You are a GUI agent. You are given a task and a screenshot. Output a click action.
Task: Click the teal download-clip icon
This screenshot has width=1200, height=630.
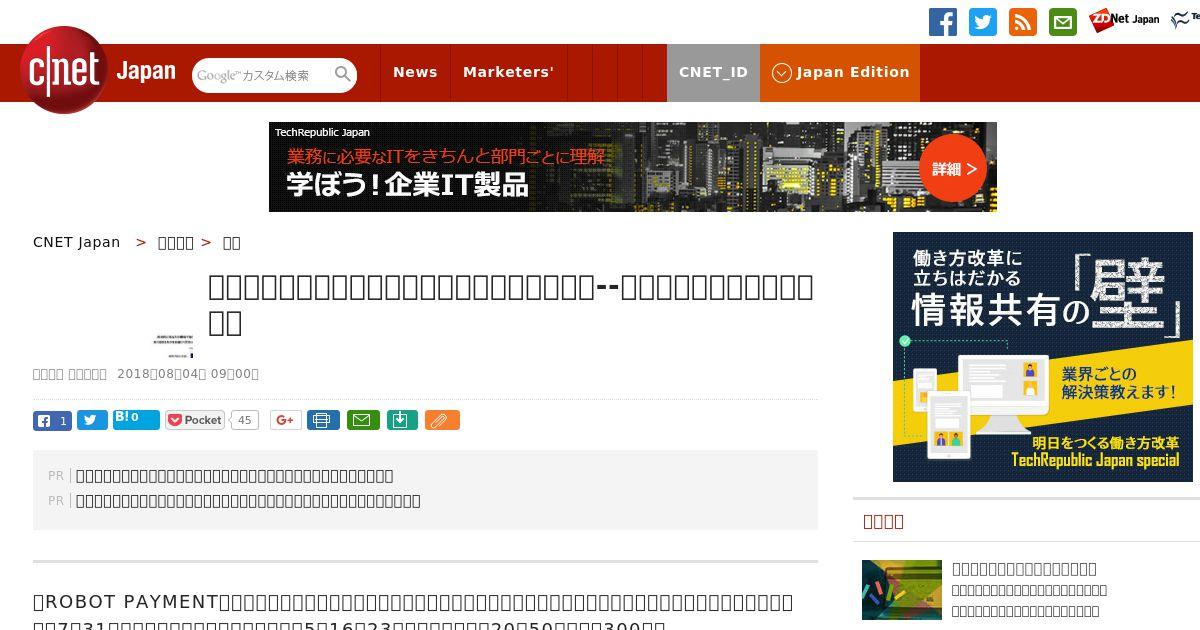coord(401,420)
